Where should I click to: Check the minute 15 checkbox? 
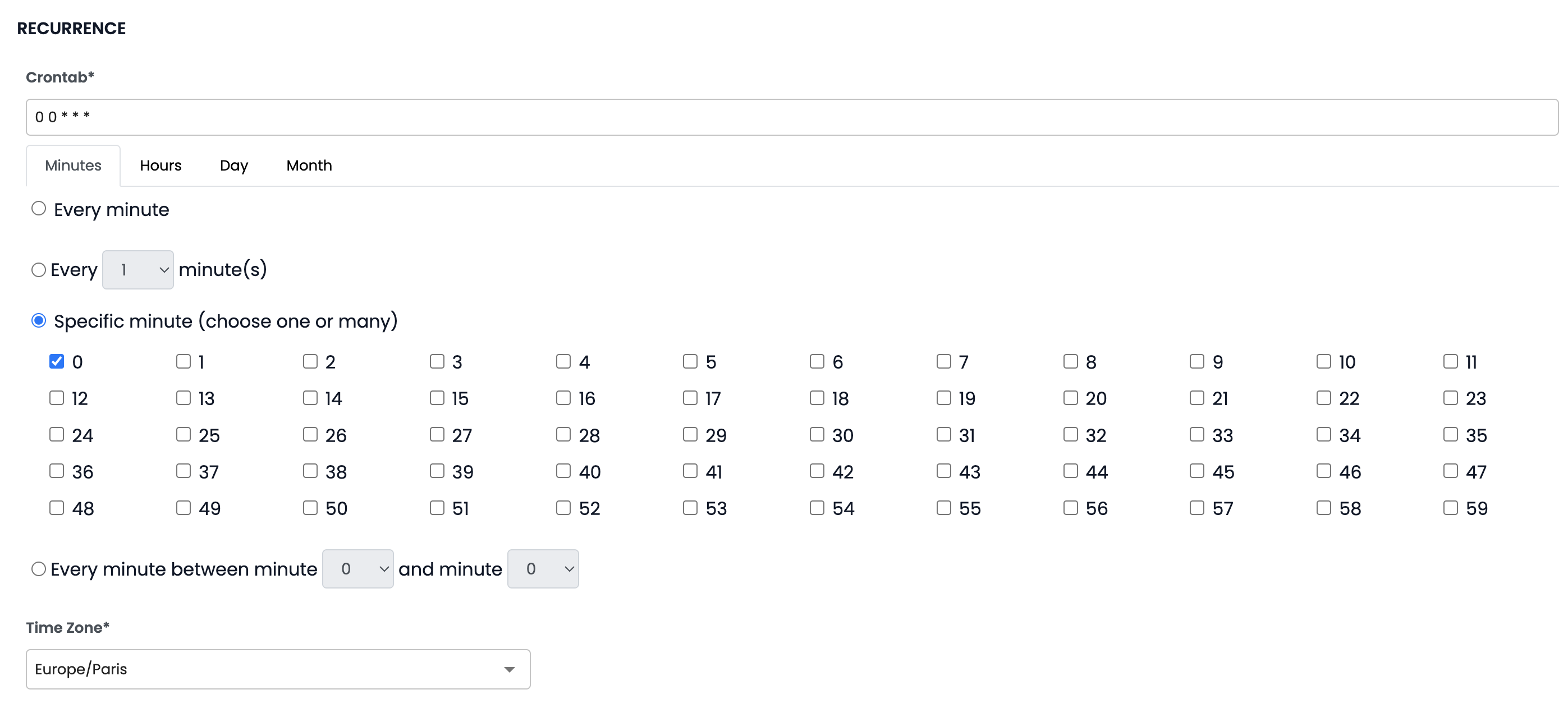(x=437, y=398)
